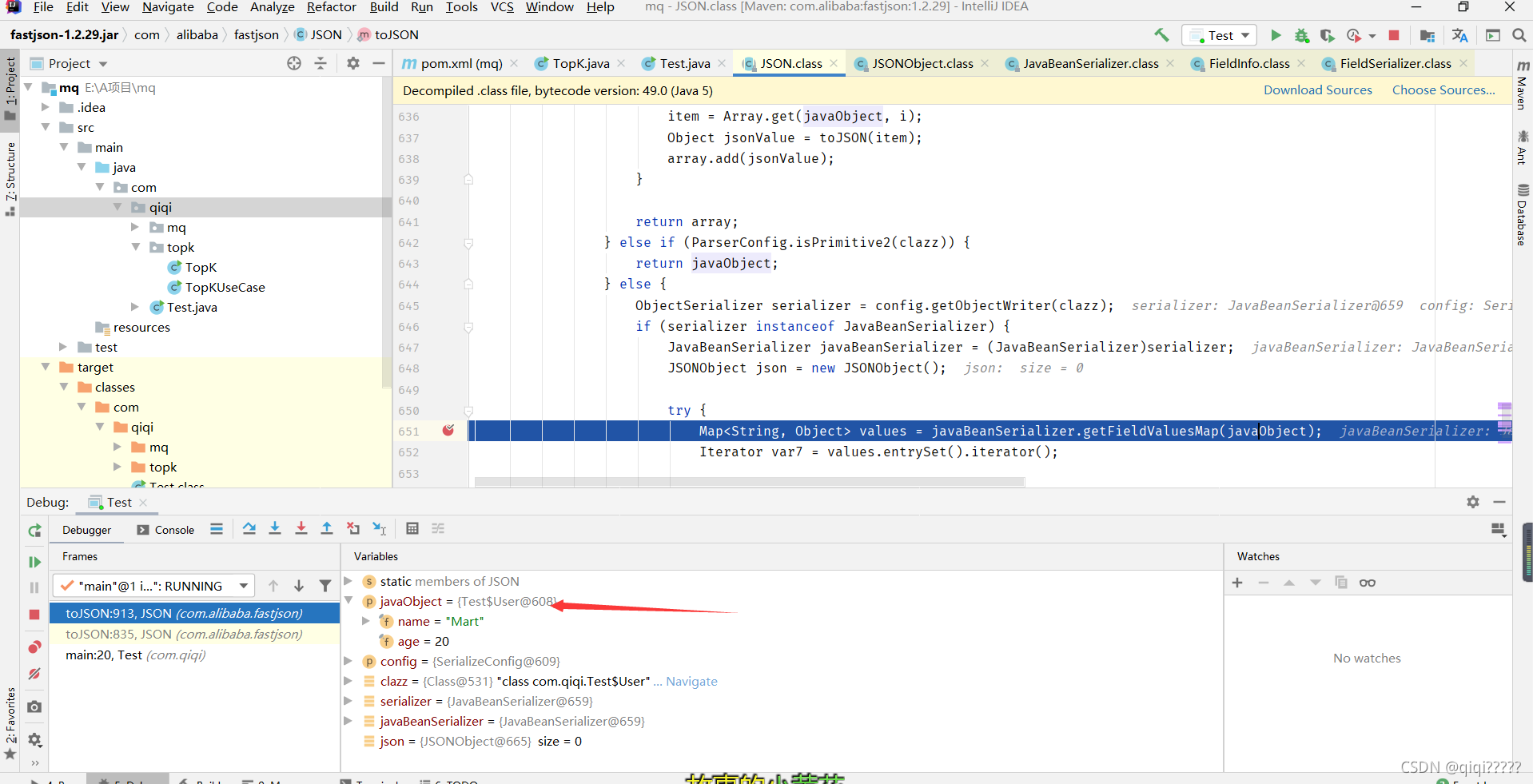
Task: Restore layout icon in debug panel
Action: tap(1499, 530)
